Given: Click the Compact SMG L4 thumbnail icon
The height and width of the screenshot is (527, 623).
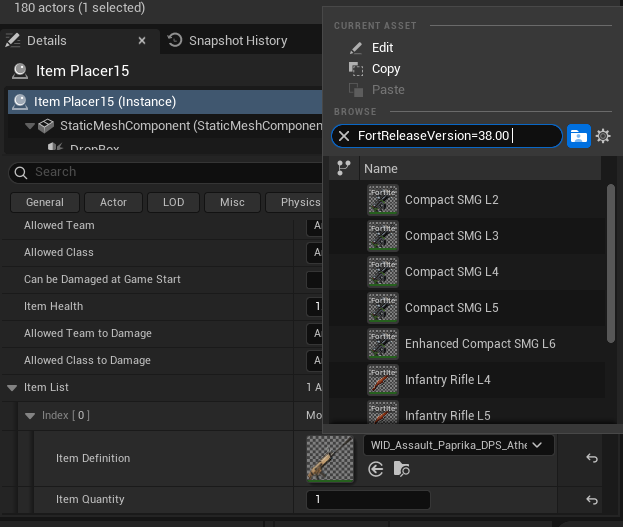Looking at the screenshot, I should tap(383, 272).
